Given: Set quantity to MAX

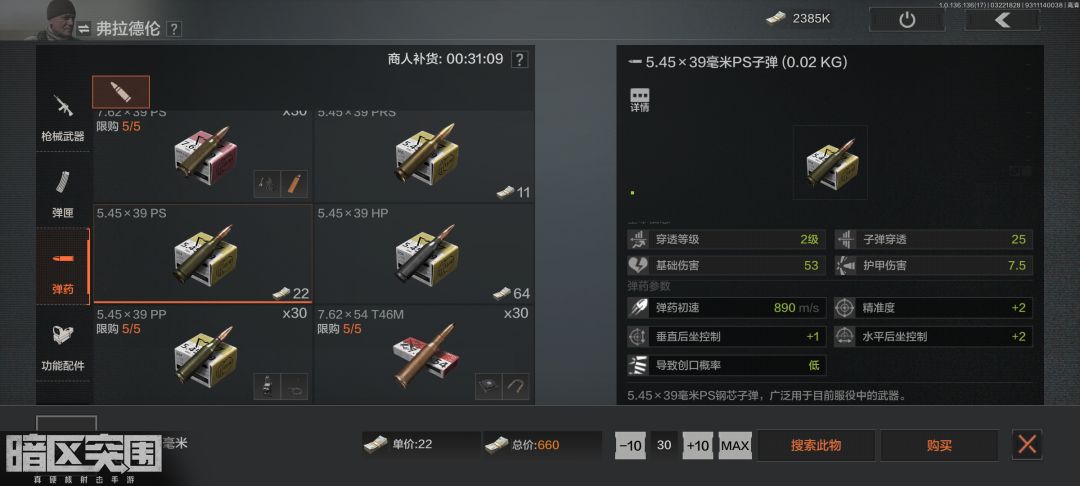Looking at the screenshot, I should click(735, 445).
